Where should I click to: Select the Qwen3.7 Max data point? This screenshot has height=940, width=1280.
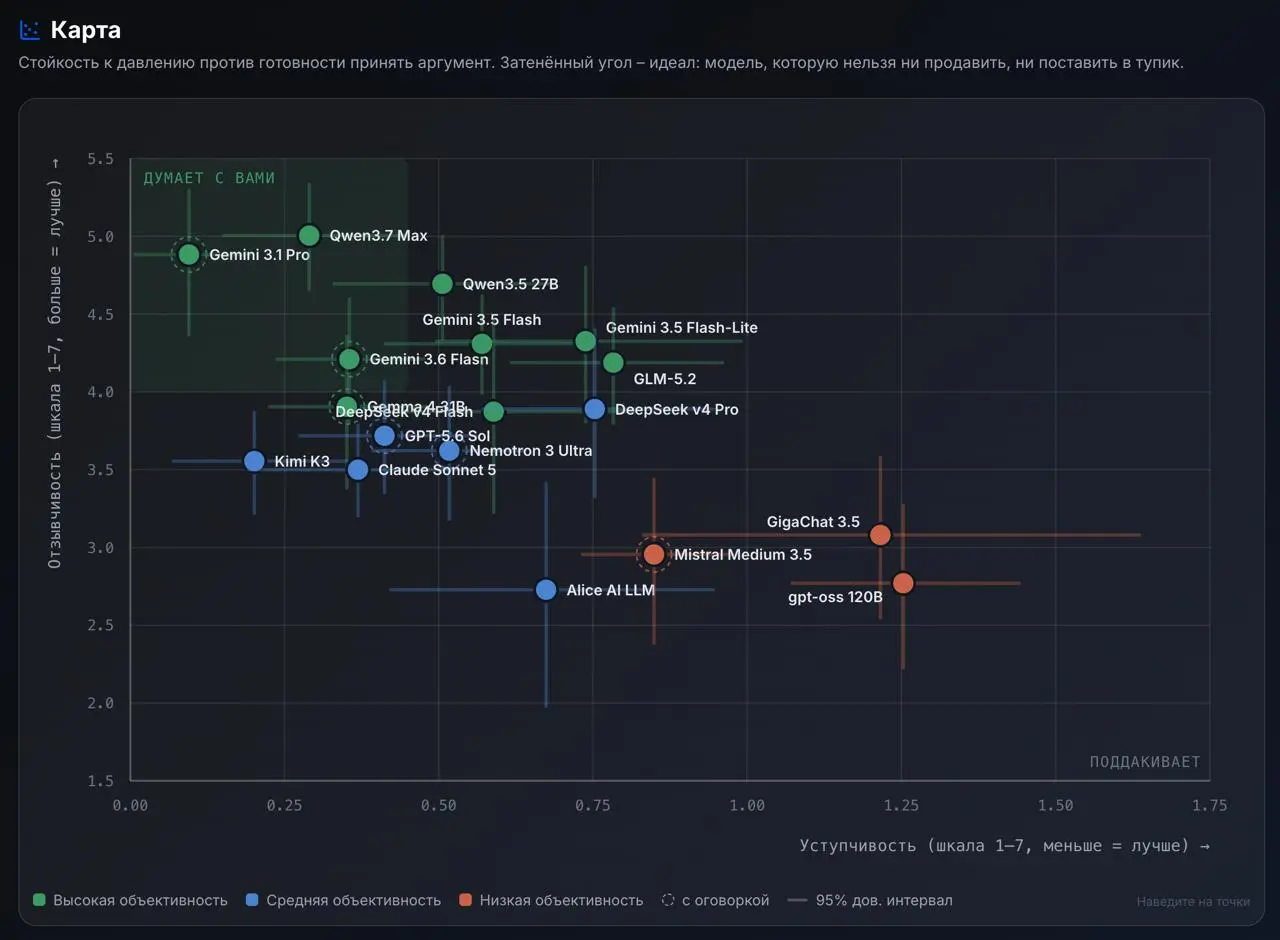[x=309, y=236]
